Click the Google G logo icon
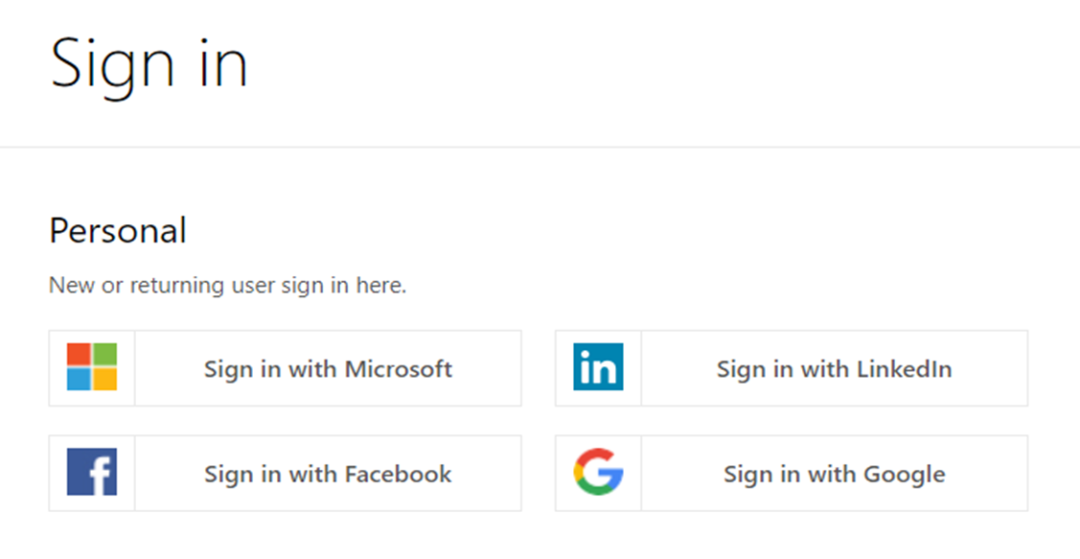Screen dimensions: 1080x559 point(598,472)
